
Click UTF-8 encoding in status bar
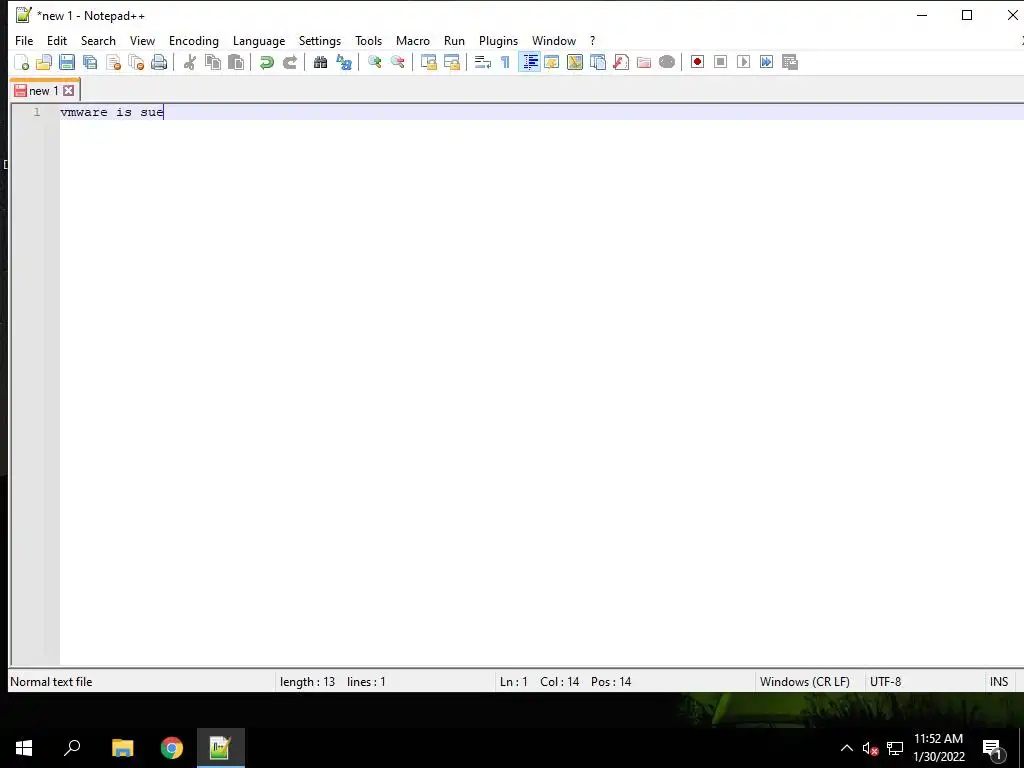coord(886,682)
